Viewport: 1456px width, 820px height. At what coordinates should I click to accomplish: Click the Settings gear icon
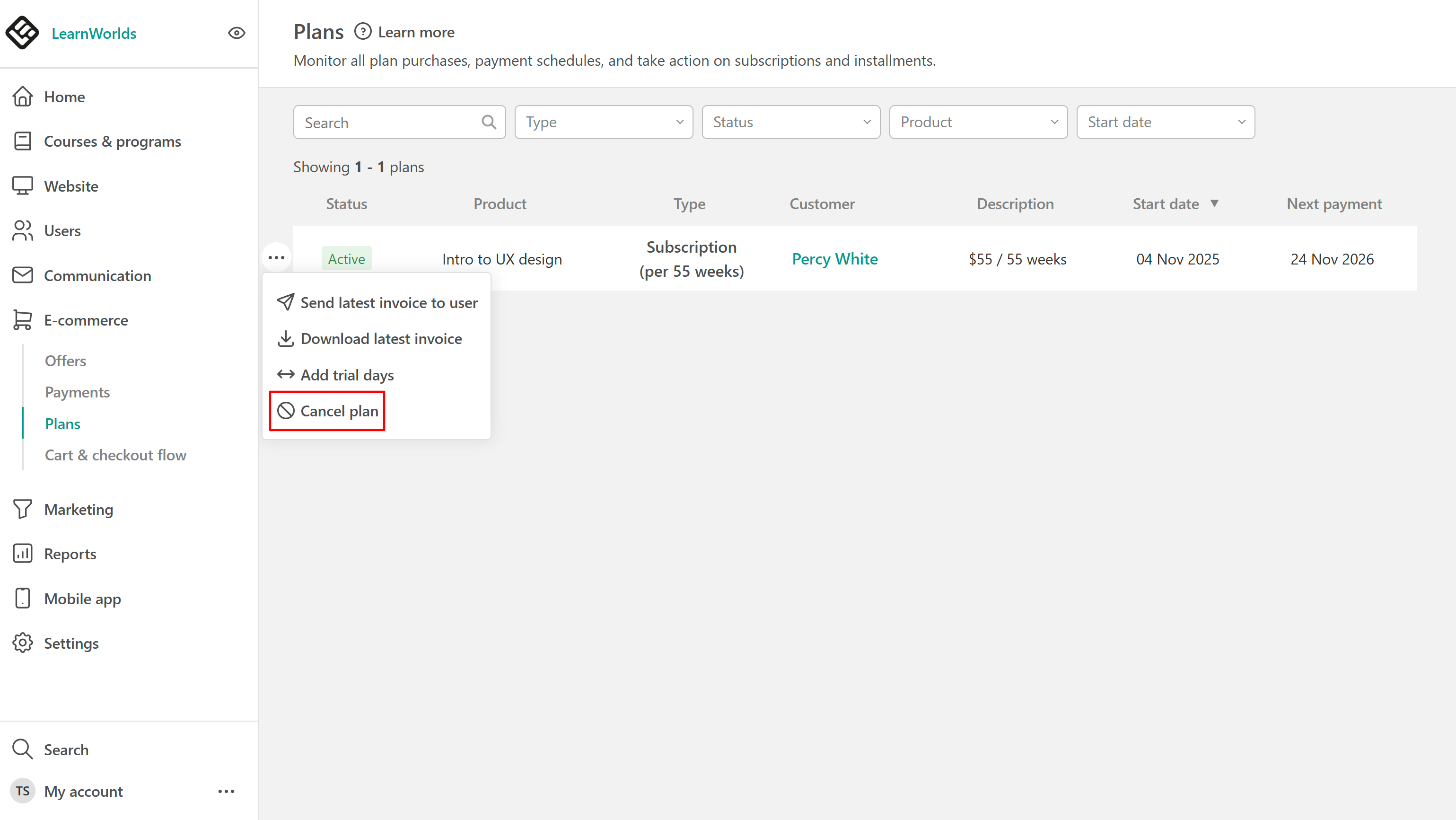[x=23, y=643]
